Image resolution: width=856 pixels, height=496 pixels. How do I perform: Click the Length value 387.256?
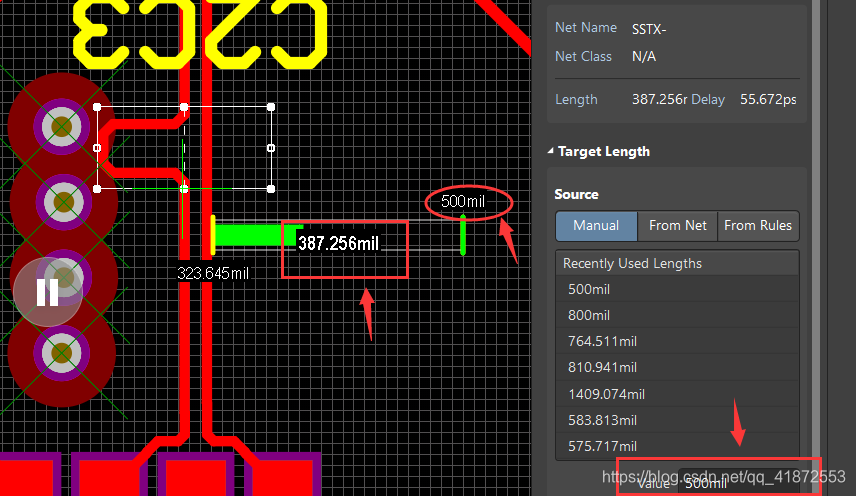click(659, 99)
